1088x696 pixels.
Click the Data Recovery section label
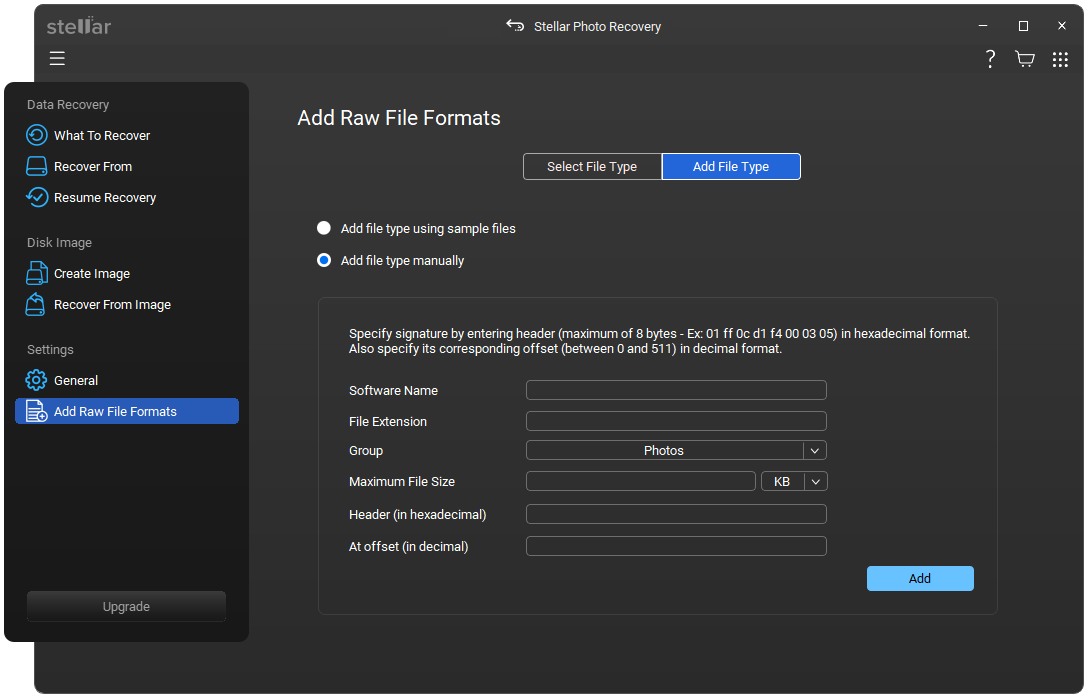click(x=68, y=105)
